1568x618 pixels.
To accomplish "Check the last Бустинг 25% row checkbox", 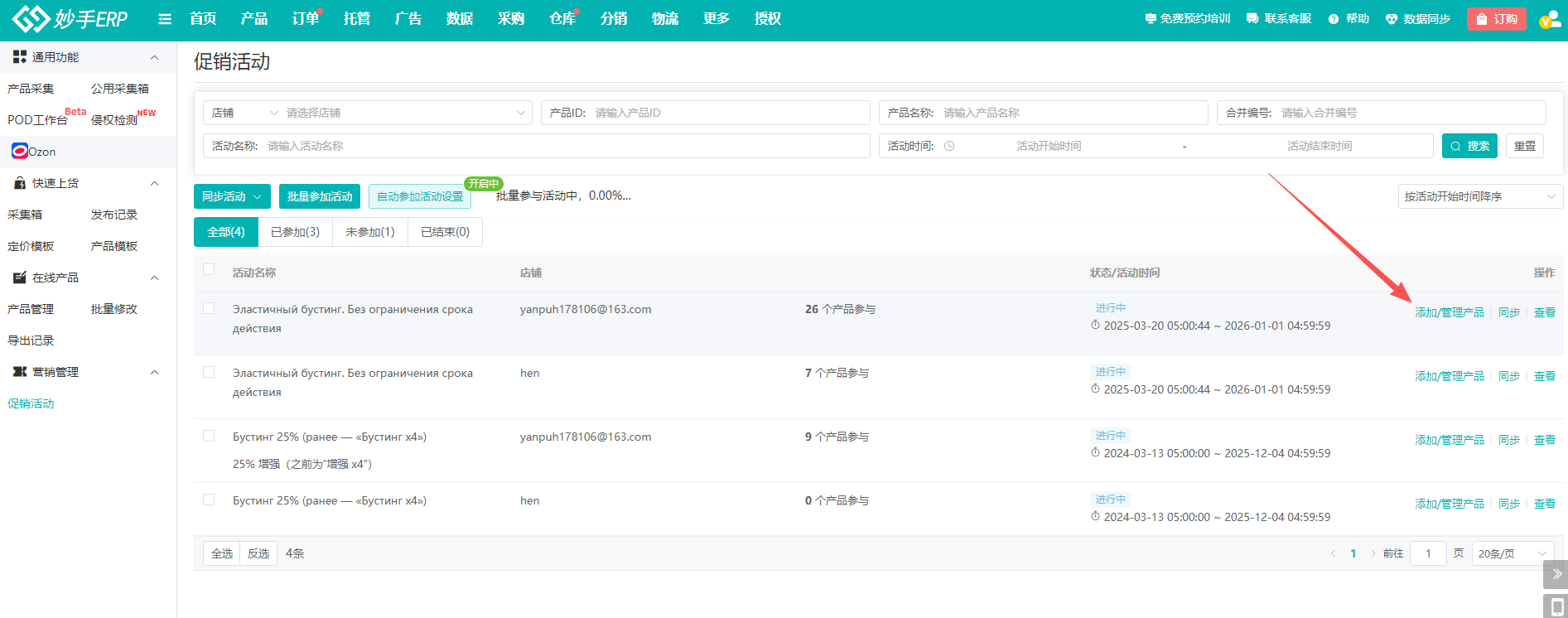I will pos(209,500).
